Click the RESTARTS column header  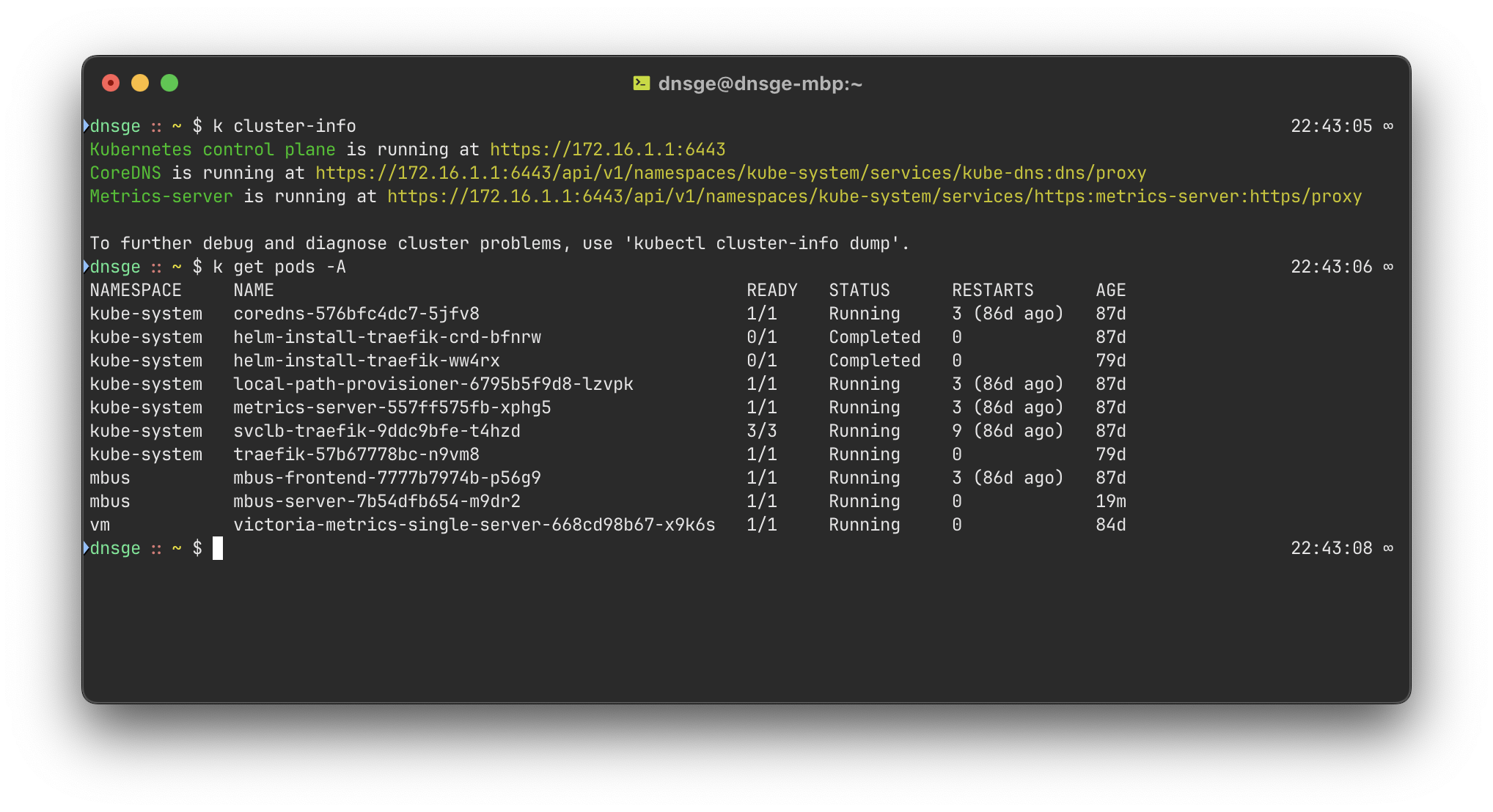click(992, 289)
